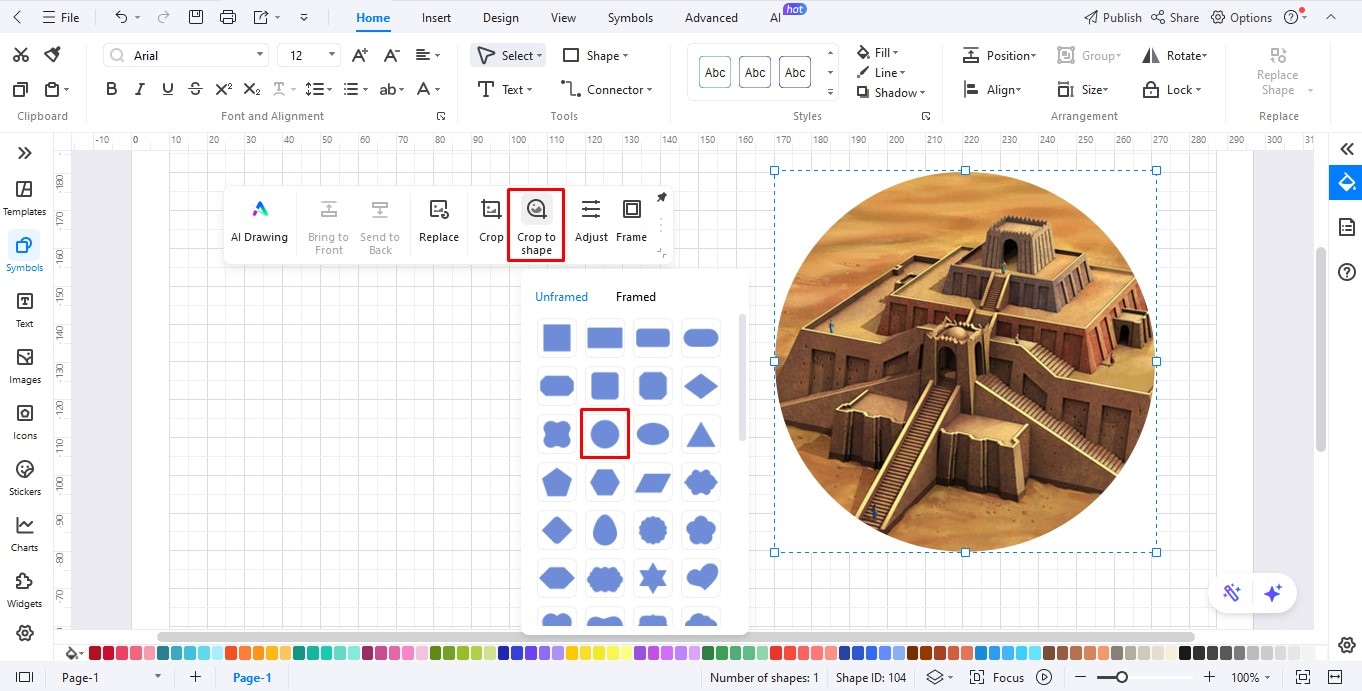
Task: Undo the last action
Action: click(x=121, y=17)
